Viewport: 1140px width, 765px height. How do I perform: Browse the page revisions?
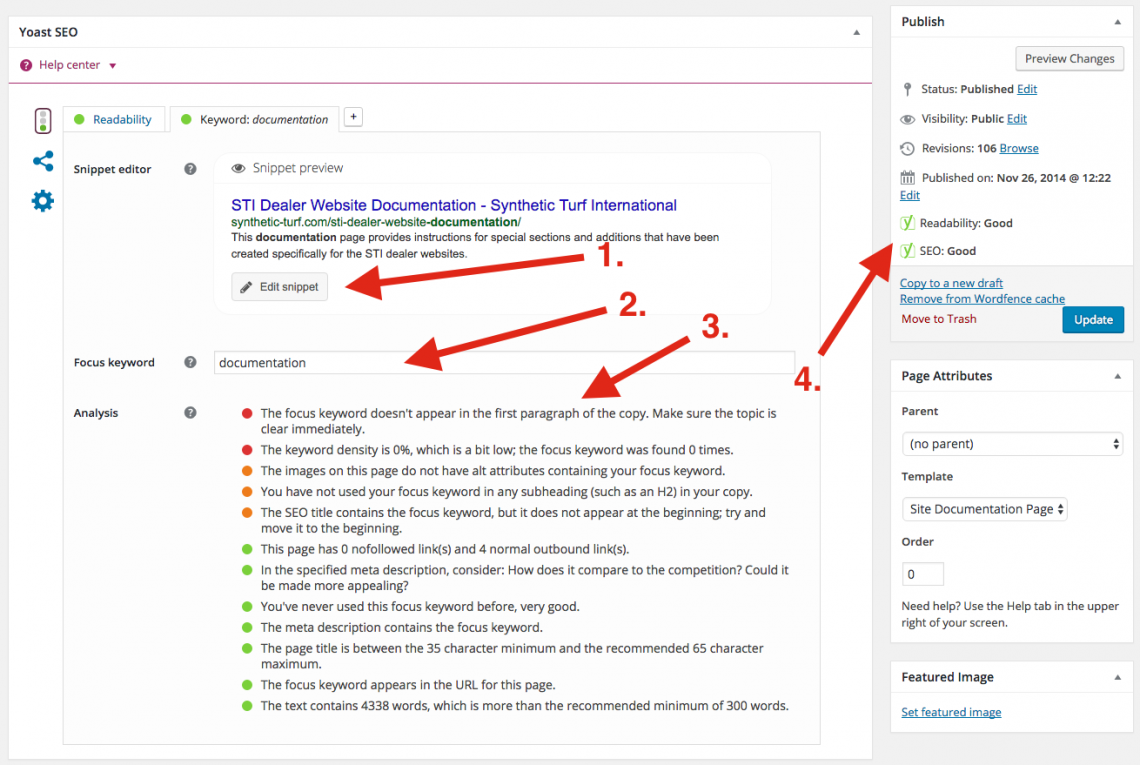tap(1019, 148)
